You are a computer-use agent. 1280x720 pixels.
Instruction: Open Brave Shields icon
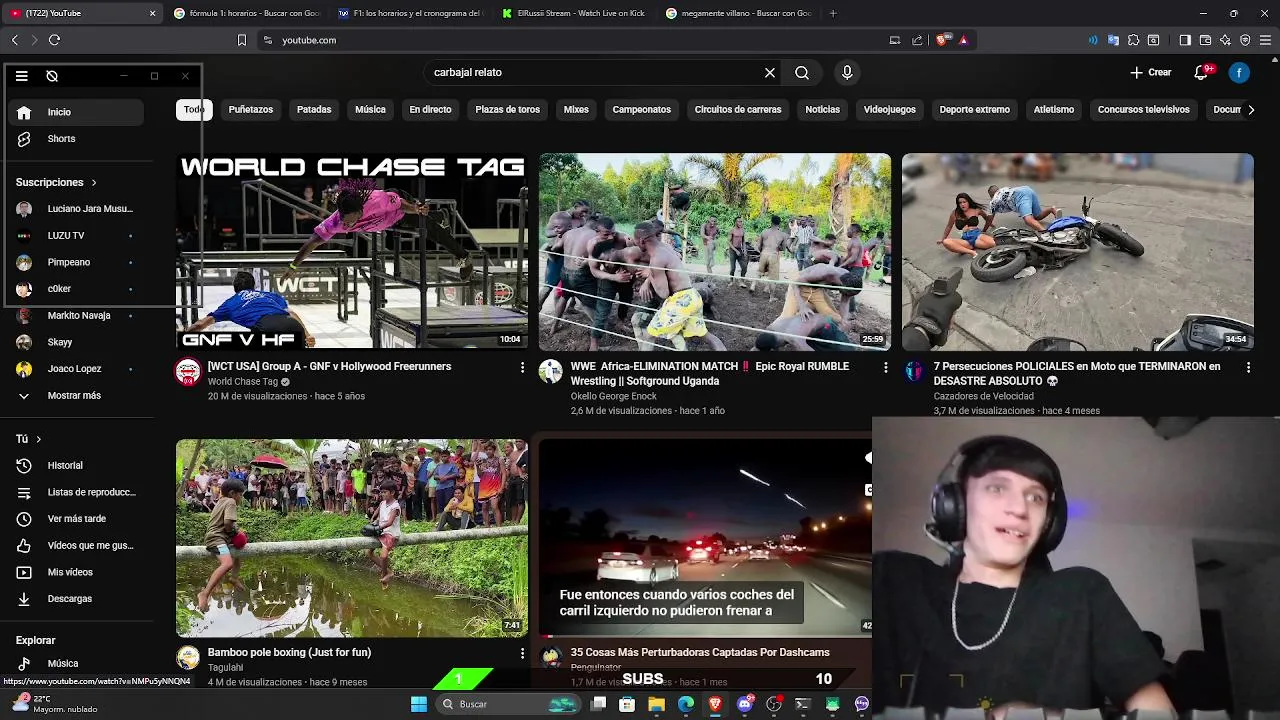pos(941,40)
